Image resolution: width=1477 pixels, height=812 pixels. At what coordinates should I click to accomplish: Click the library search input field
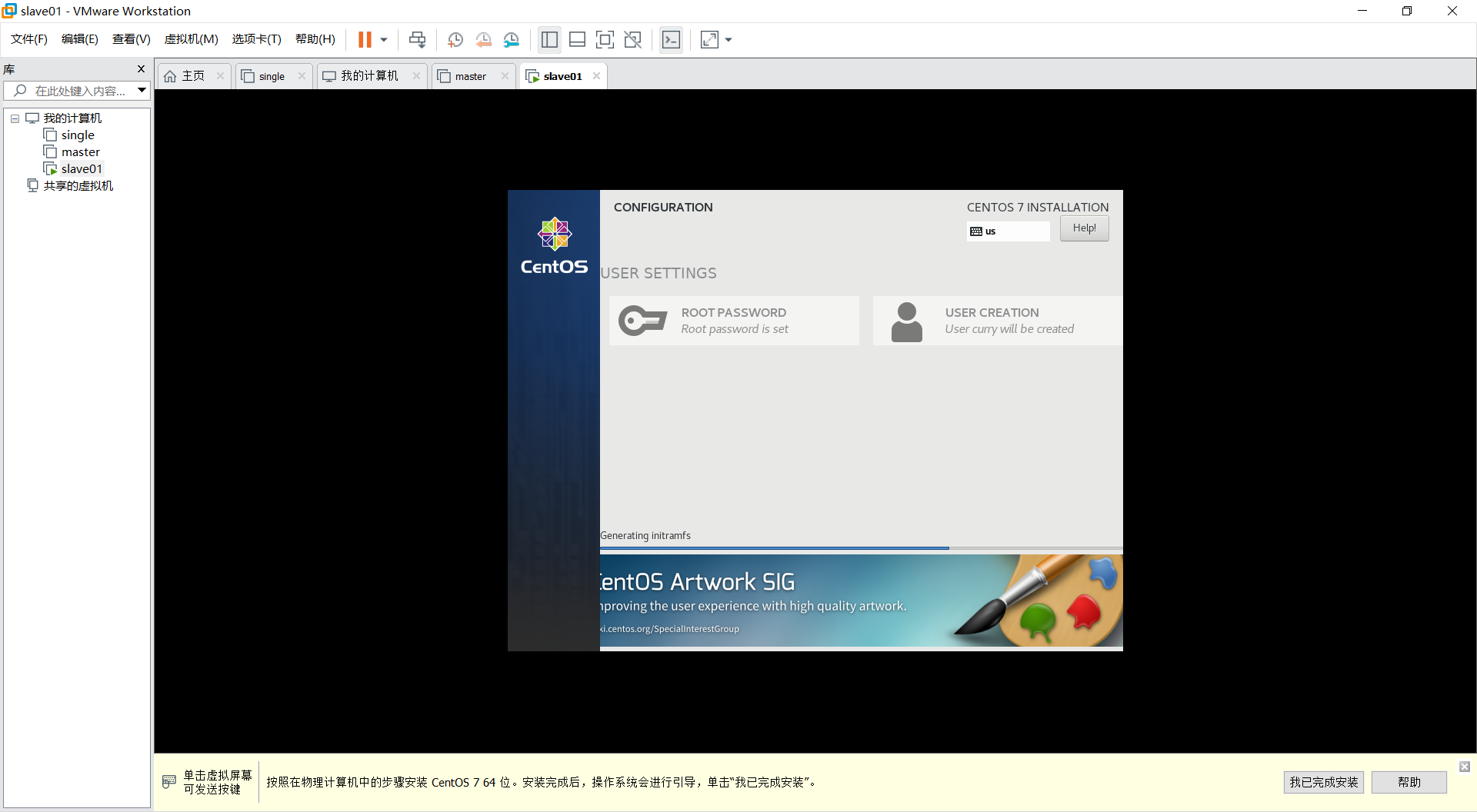[75, 91]
